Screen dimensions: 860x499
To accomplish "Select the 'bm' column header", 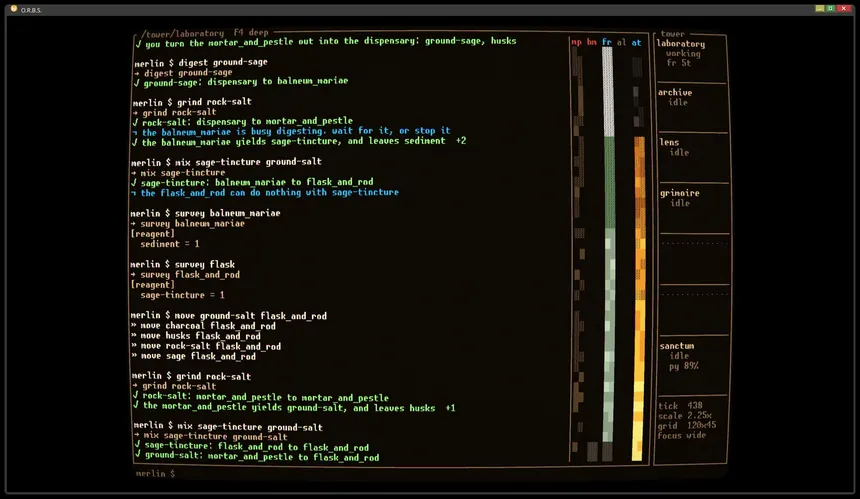I will 591,42.
